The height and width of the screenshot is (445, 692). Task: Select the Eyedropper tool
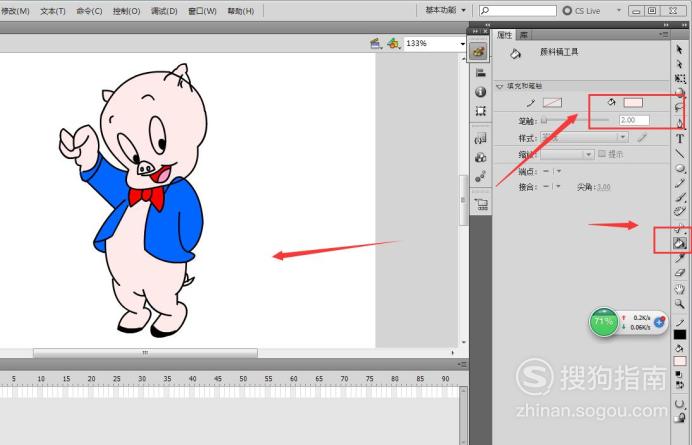tap(680, 258)
